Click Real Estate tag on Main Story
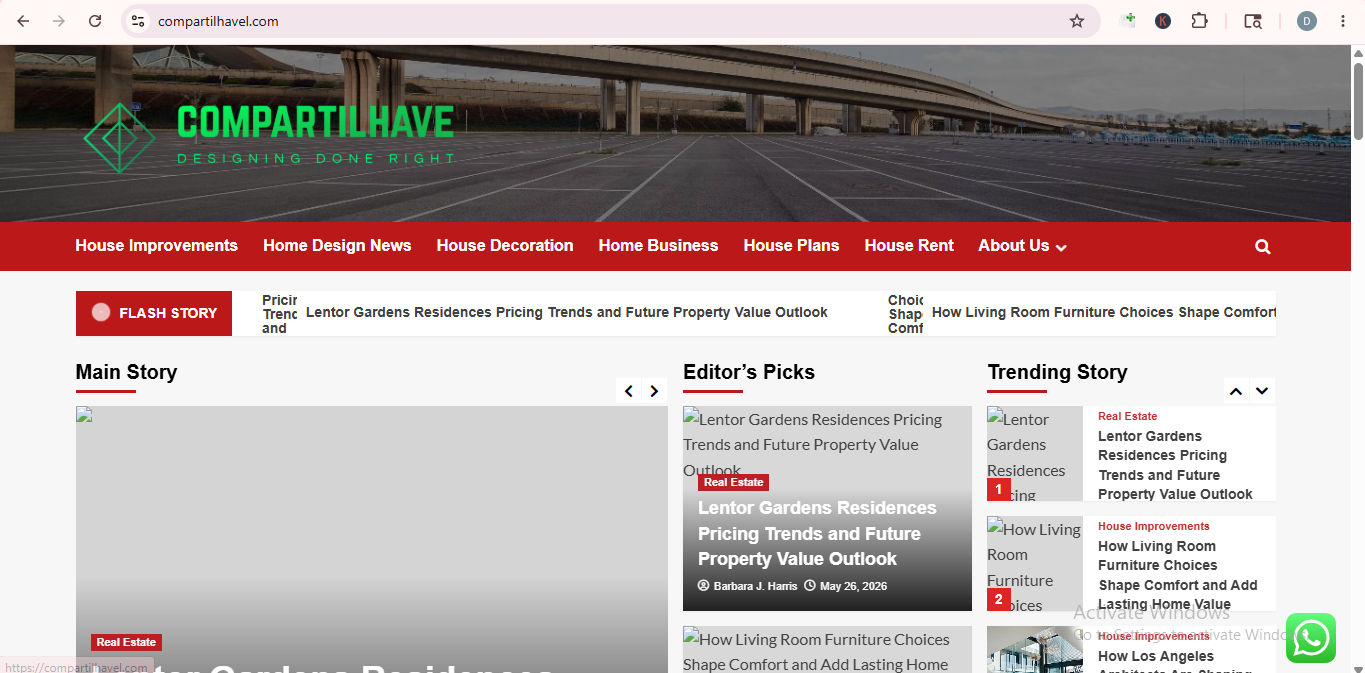The image size is (1365, 673). (126, 642)
